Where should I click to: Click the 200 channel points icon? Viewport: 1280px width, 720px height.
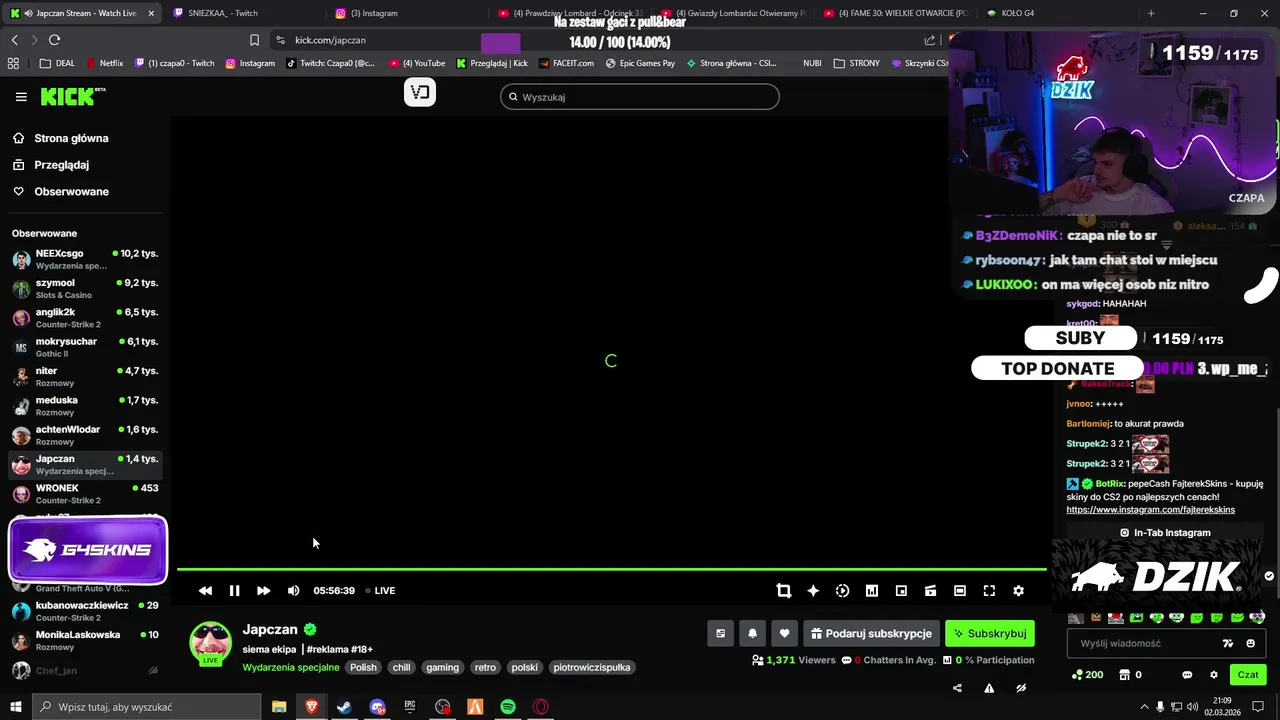[x=1087, y=675]
